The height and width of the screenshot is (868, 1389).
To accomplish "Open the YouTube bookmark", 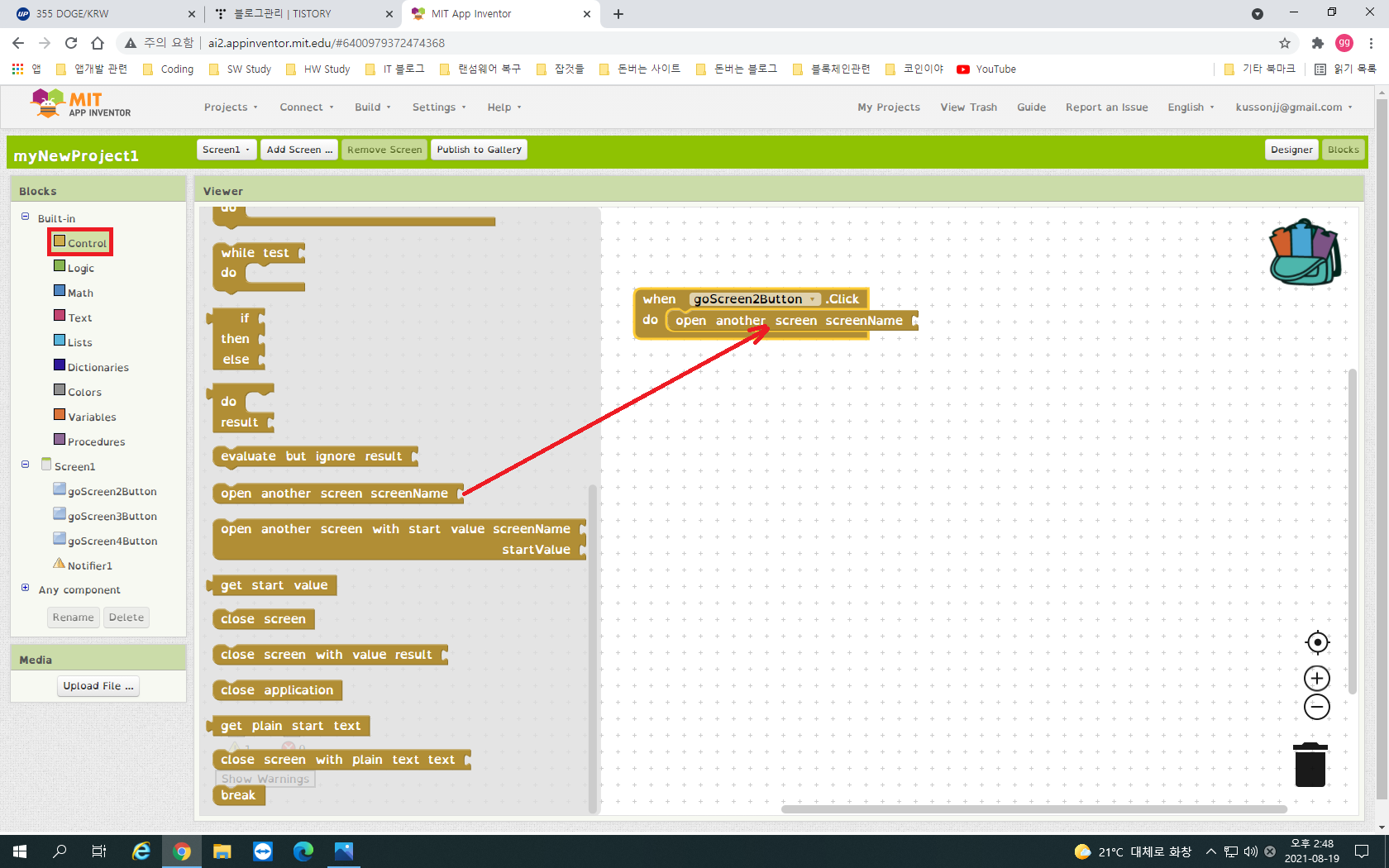I will (x=986, y=69).
